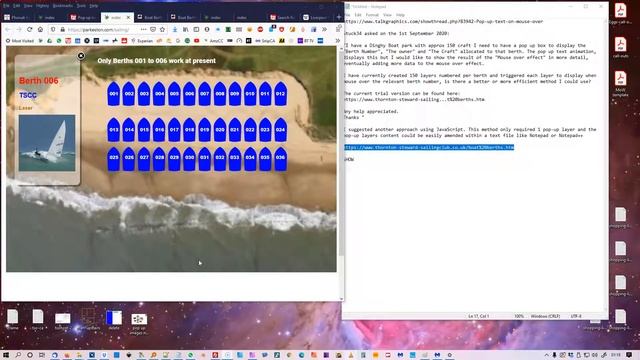Open Notepad's Help menu

400,15
